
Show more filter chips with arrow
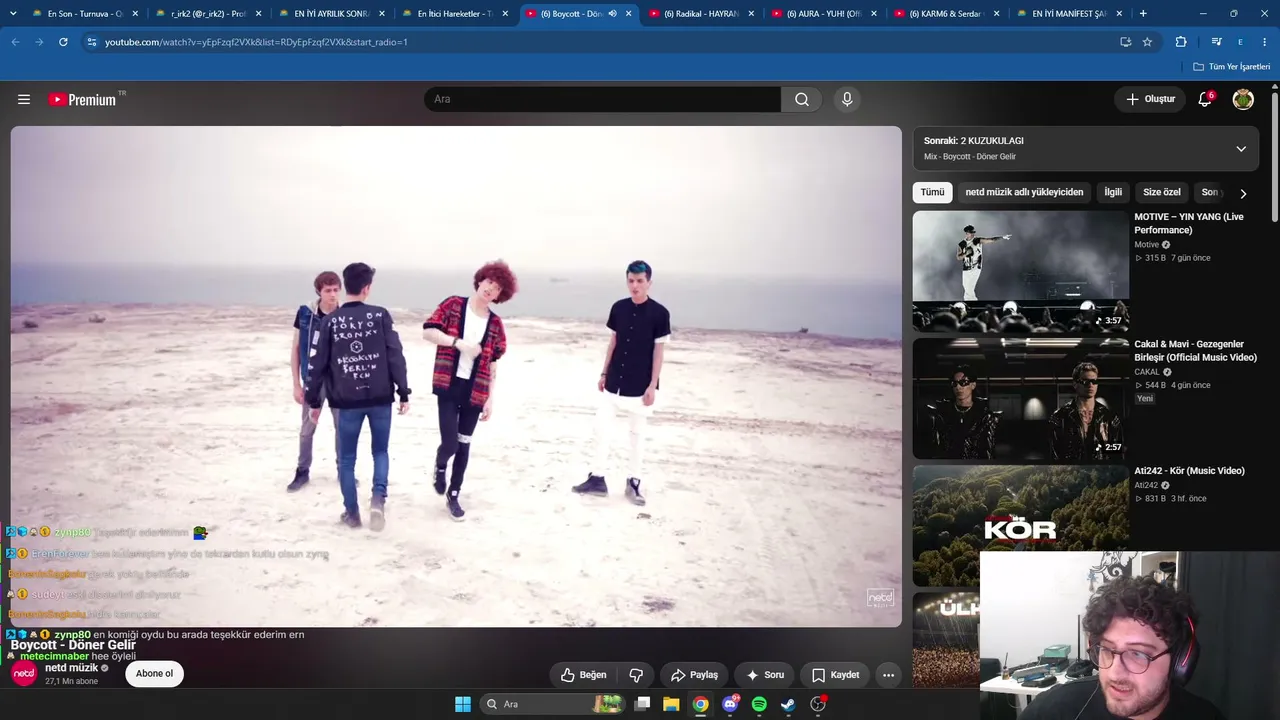point(1243,193)
